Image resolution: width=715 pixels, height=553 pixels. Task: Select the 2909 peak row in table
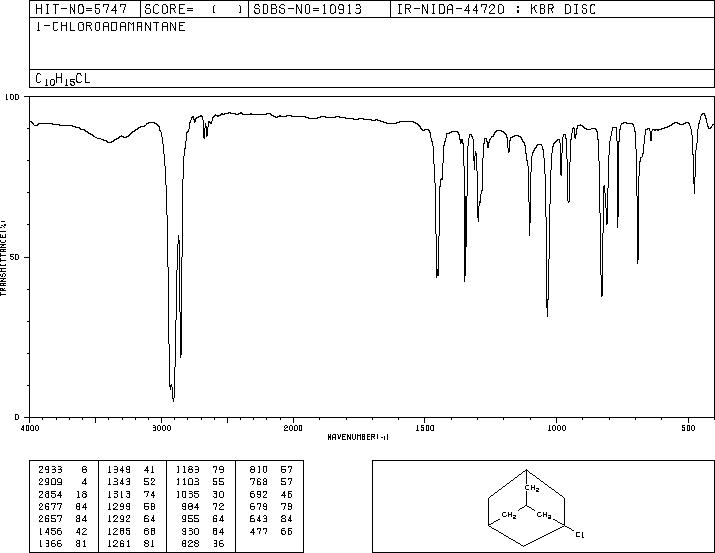63,482
